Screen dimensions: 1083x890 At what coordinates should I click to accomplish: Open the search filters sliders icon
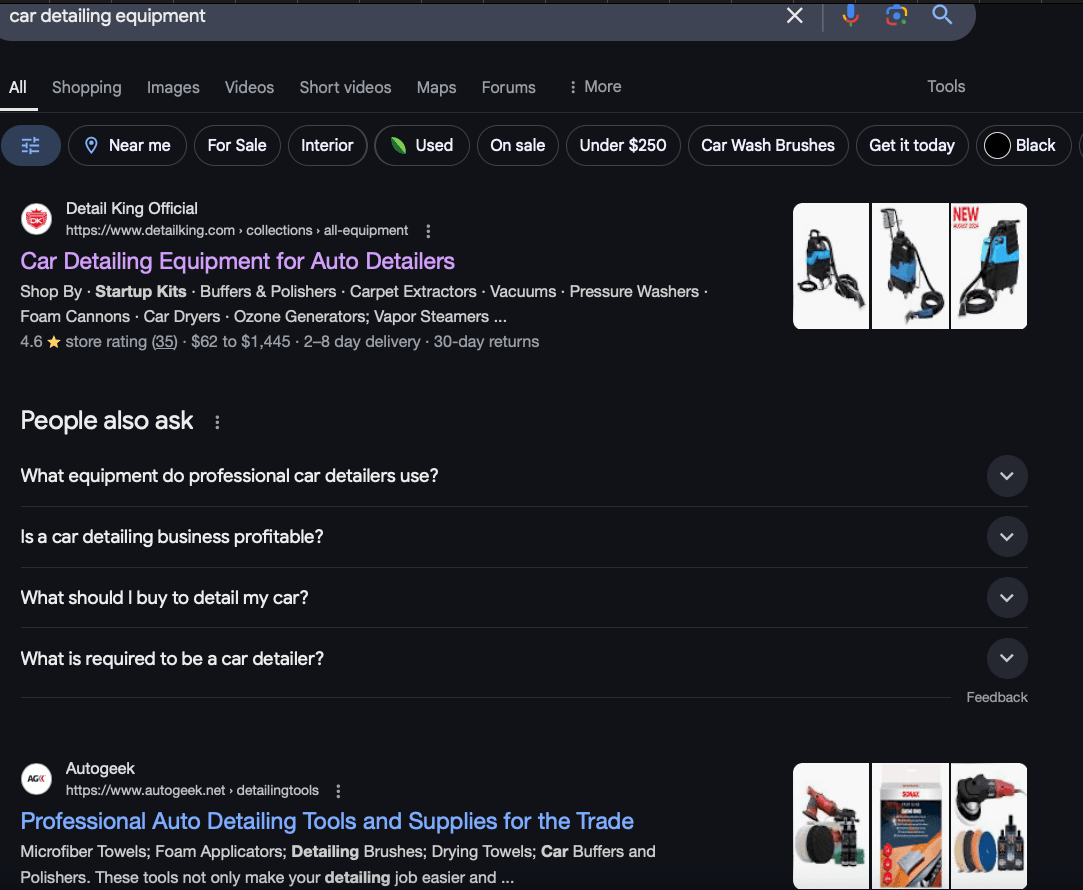[x=31, y=146]
